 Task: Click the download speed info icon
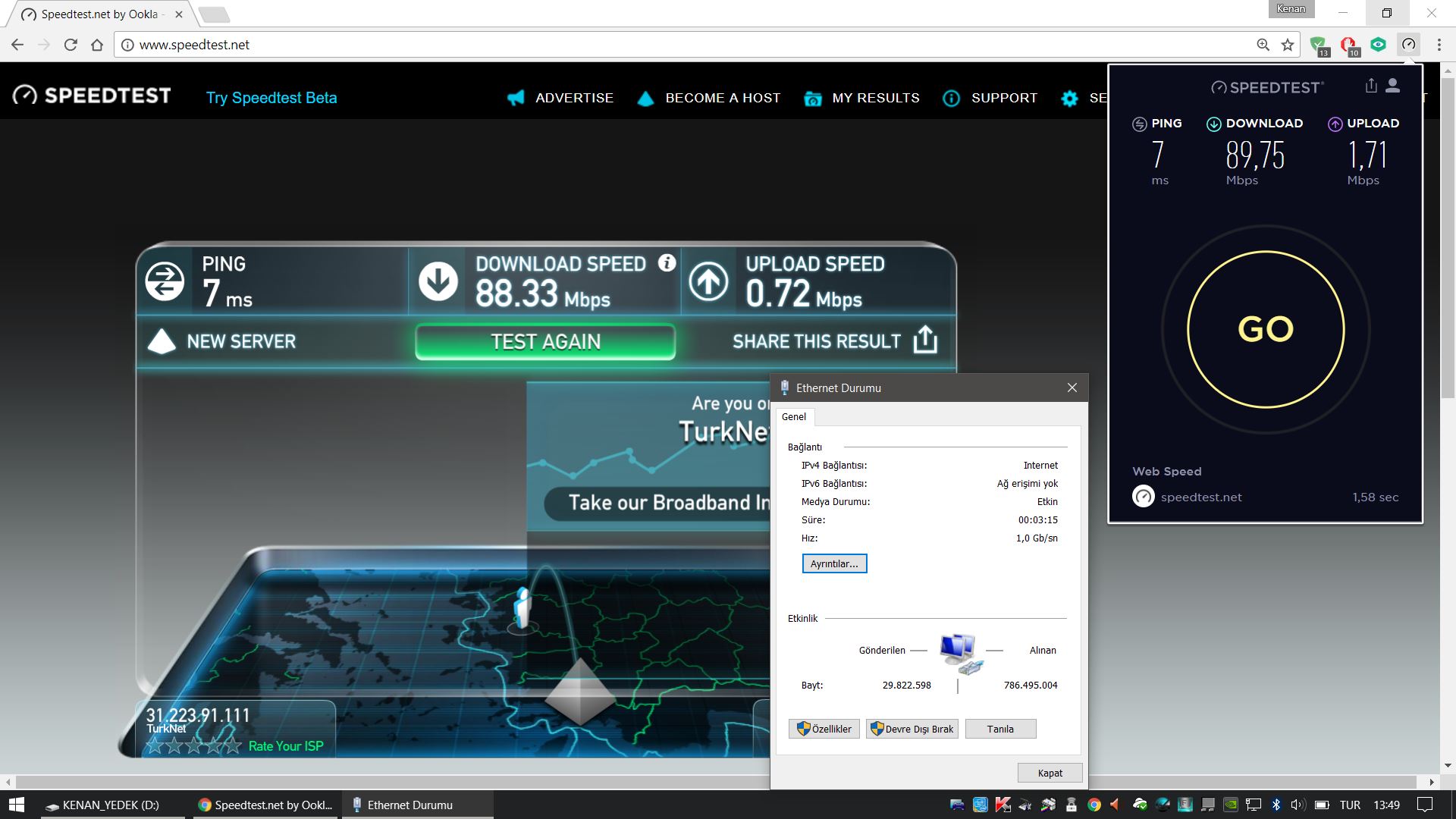[667, 263]
